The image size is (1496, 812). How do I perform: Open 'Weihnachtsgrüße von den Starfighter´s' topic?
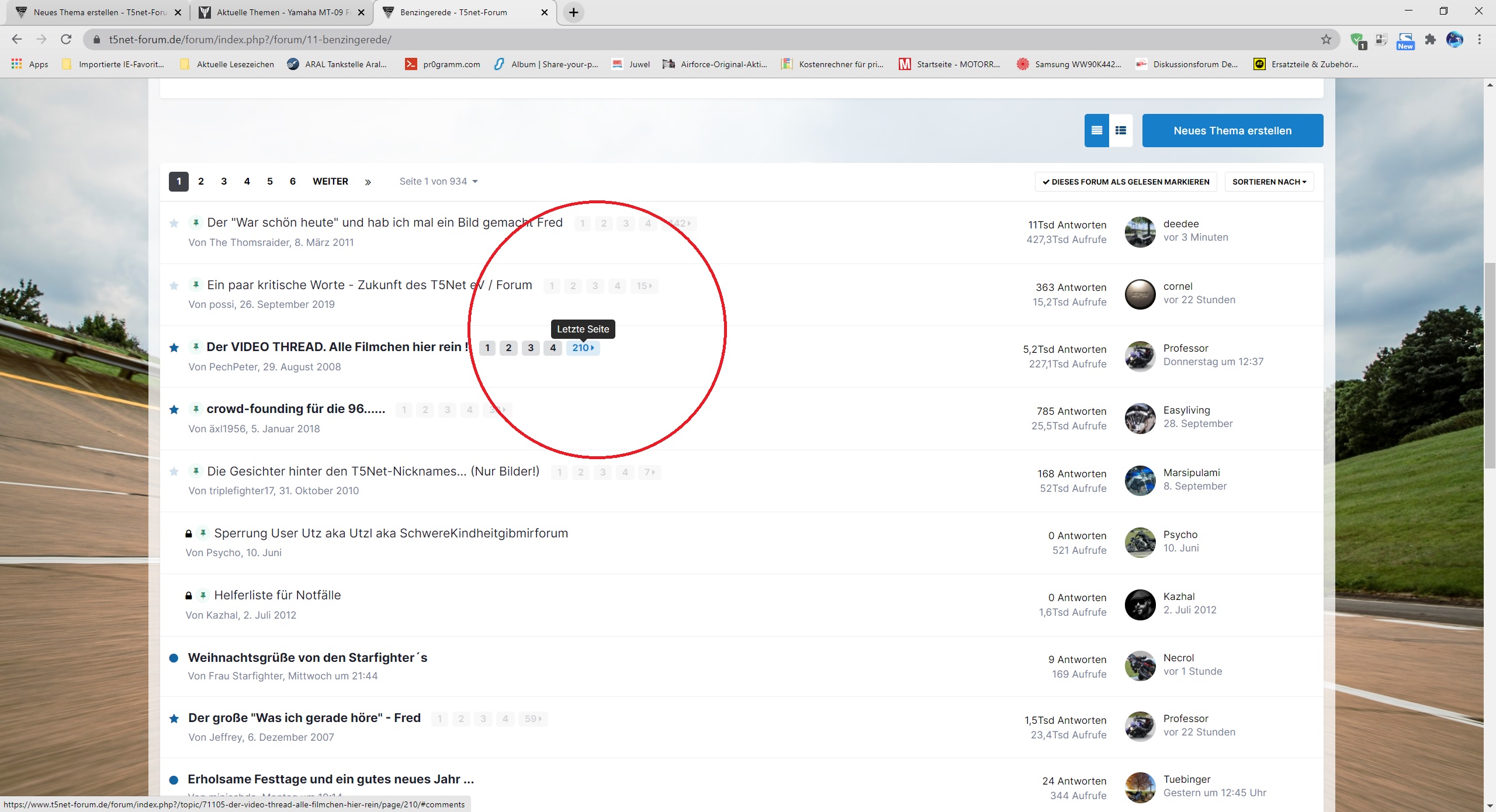[307, 658]
